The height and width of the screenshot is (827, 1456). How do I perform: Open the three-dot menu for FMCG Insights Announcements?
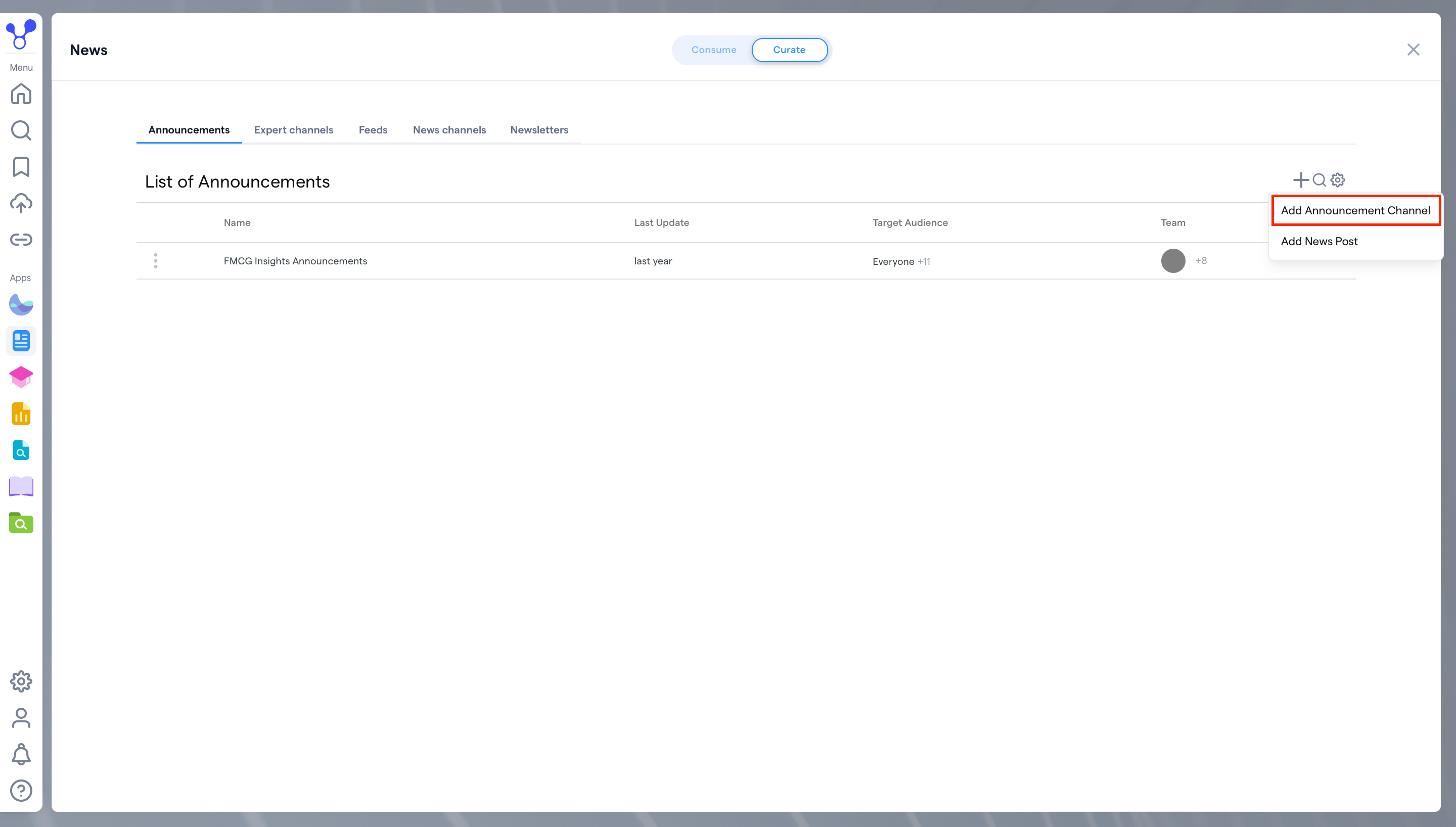click(156, 261)
